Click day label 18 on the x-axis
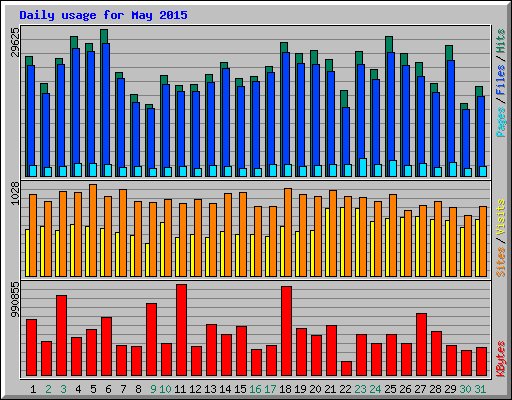Image resolution: width=512 pixels, height=400 pixels. tap(285, 389)
